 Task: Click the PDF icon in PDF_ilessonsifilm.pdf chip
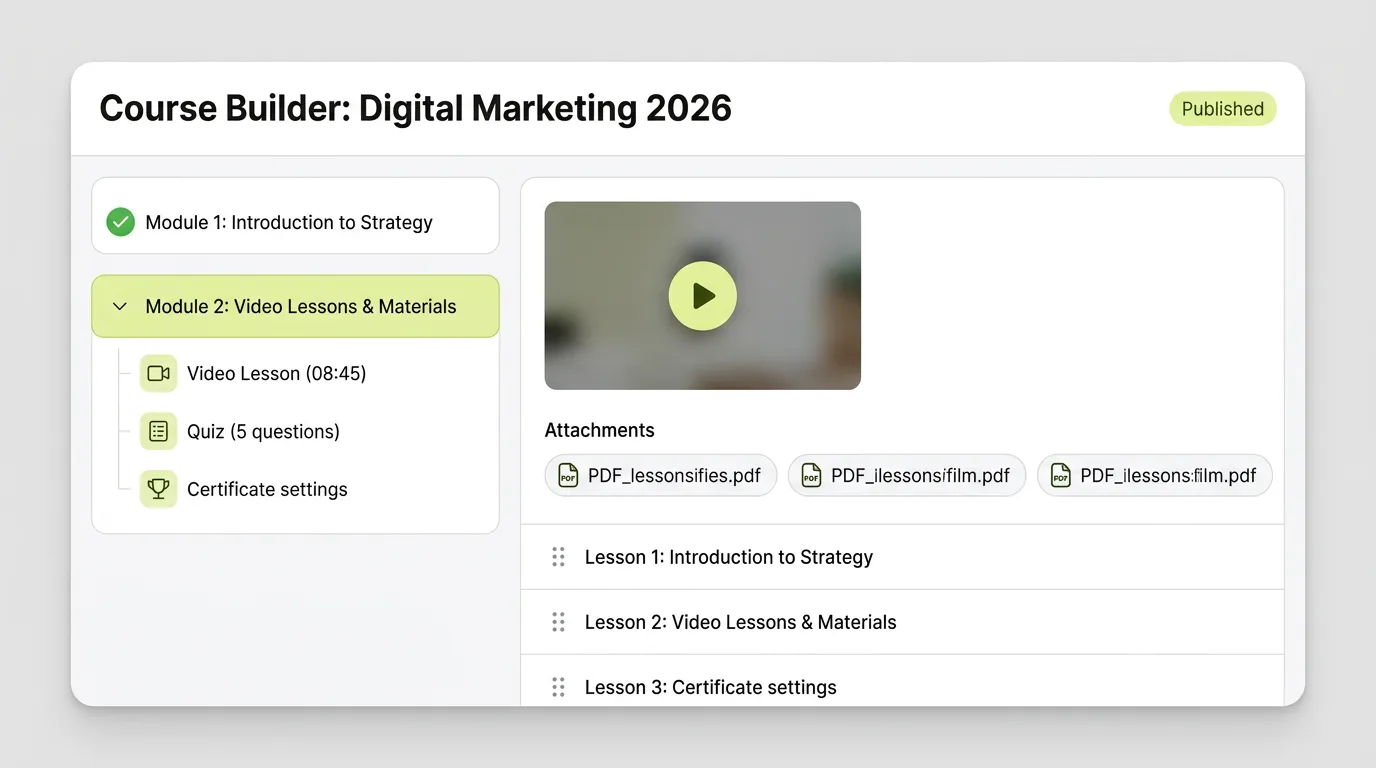click(x=811, y=476)
